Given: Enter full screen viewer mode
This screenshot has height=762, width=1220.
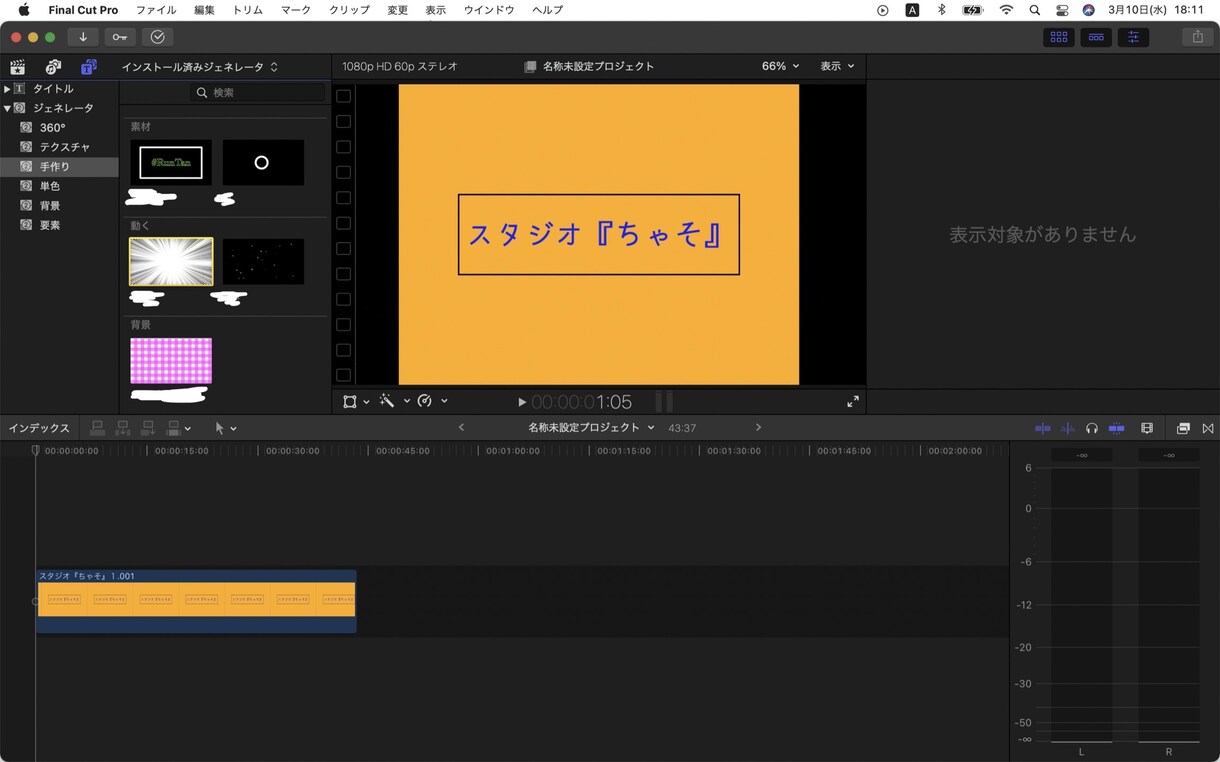Looking at the screenshot, I should (853, 401).
